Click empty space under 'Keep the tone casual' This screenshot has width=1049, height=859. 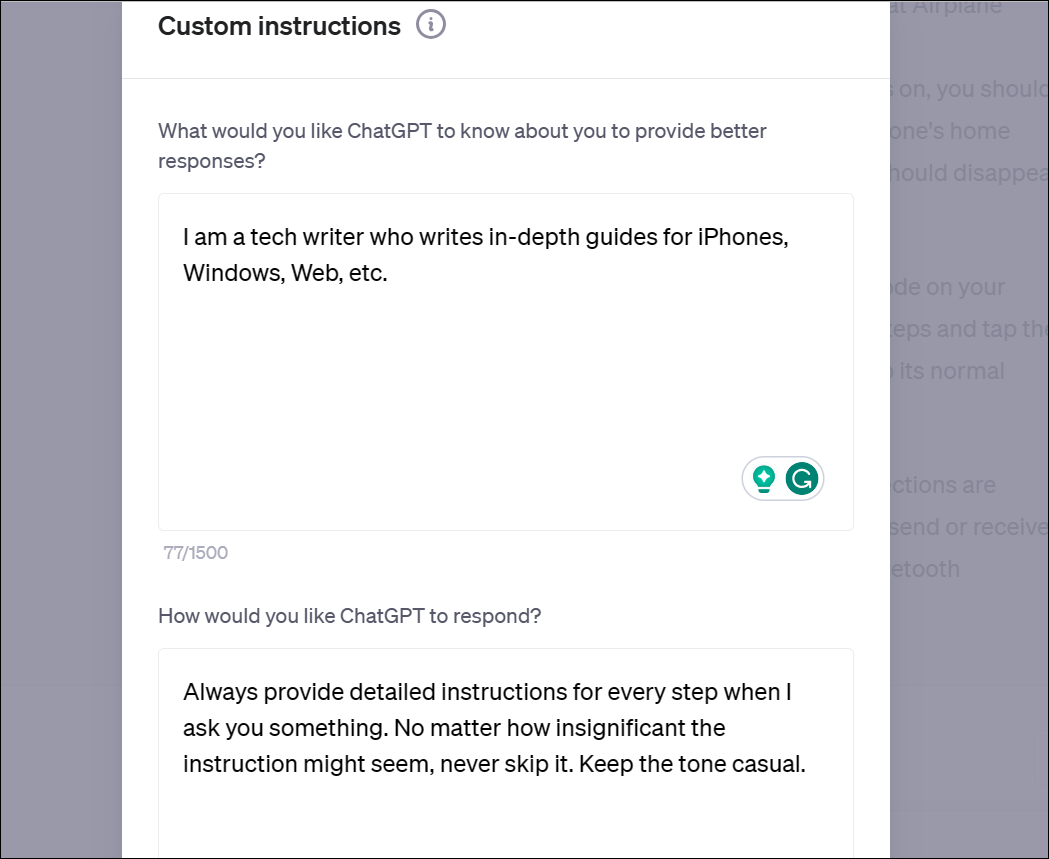pyautogui.click(x=506, y=820)
